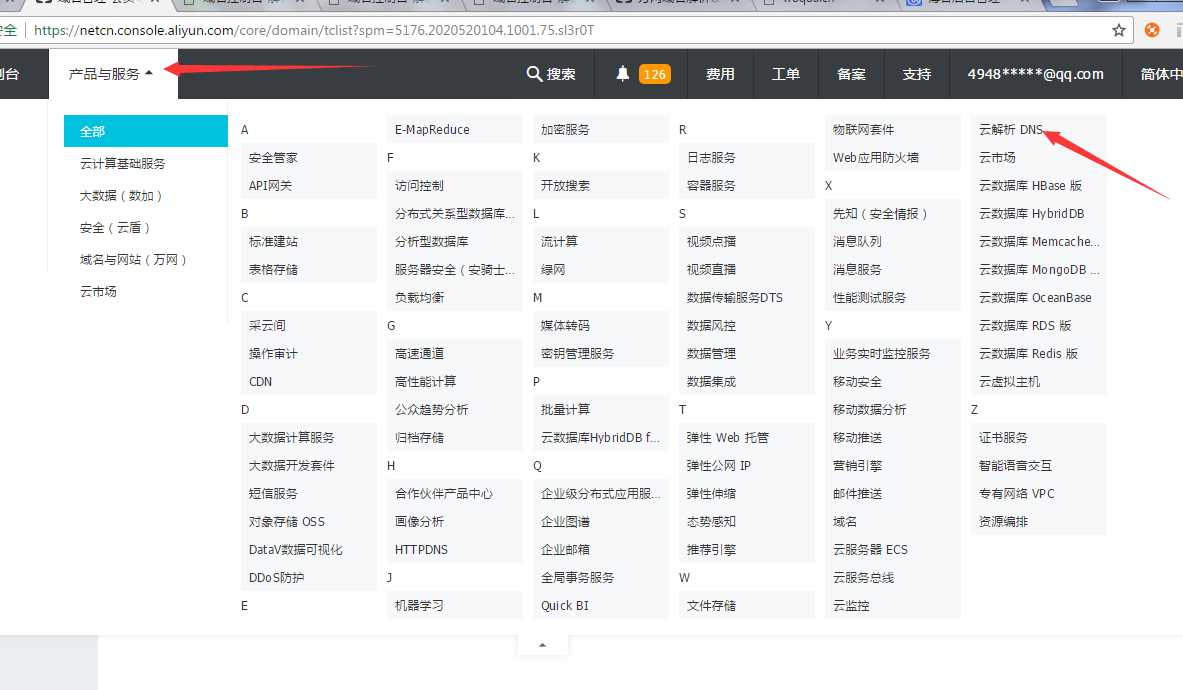
Task: Open the 备案 menu
Action: point(852,74)
